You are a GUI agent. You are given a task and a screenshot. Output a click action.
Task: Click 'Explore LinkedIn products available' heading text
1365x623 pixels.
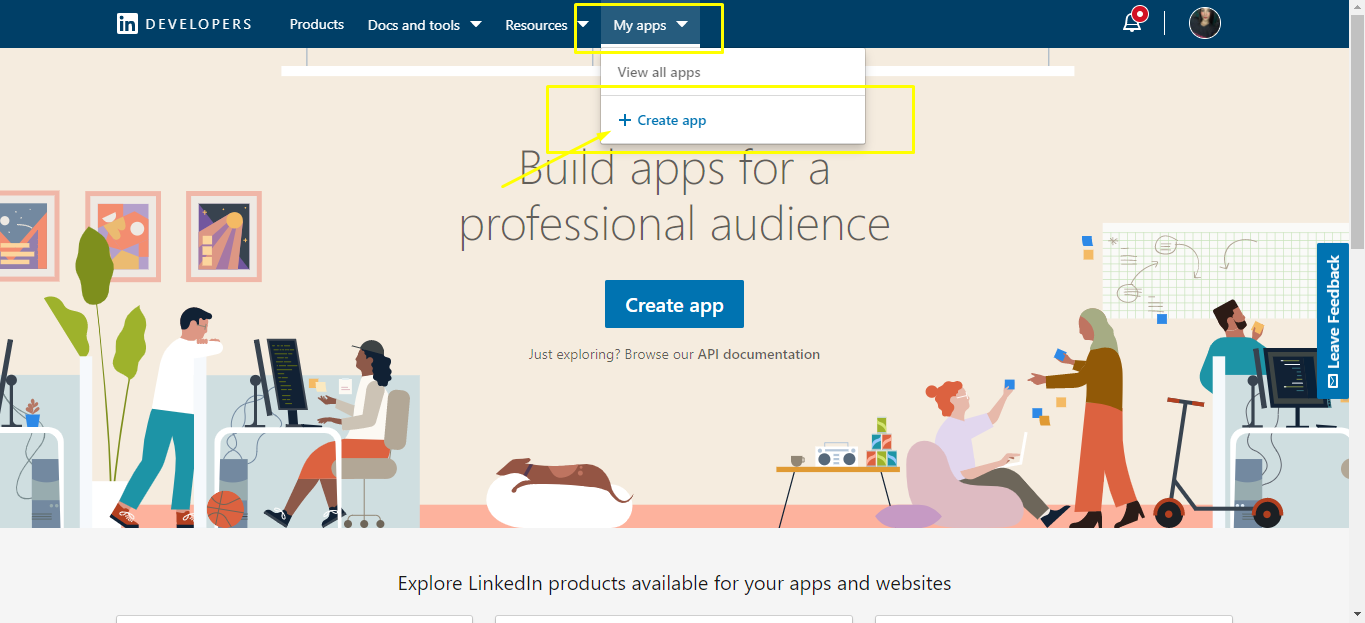[675, 583]
